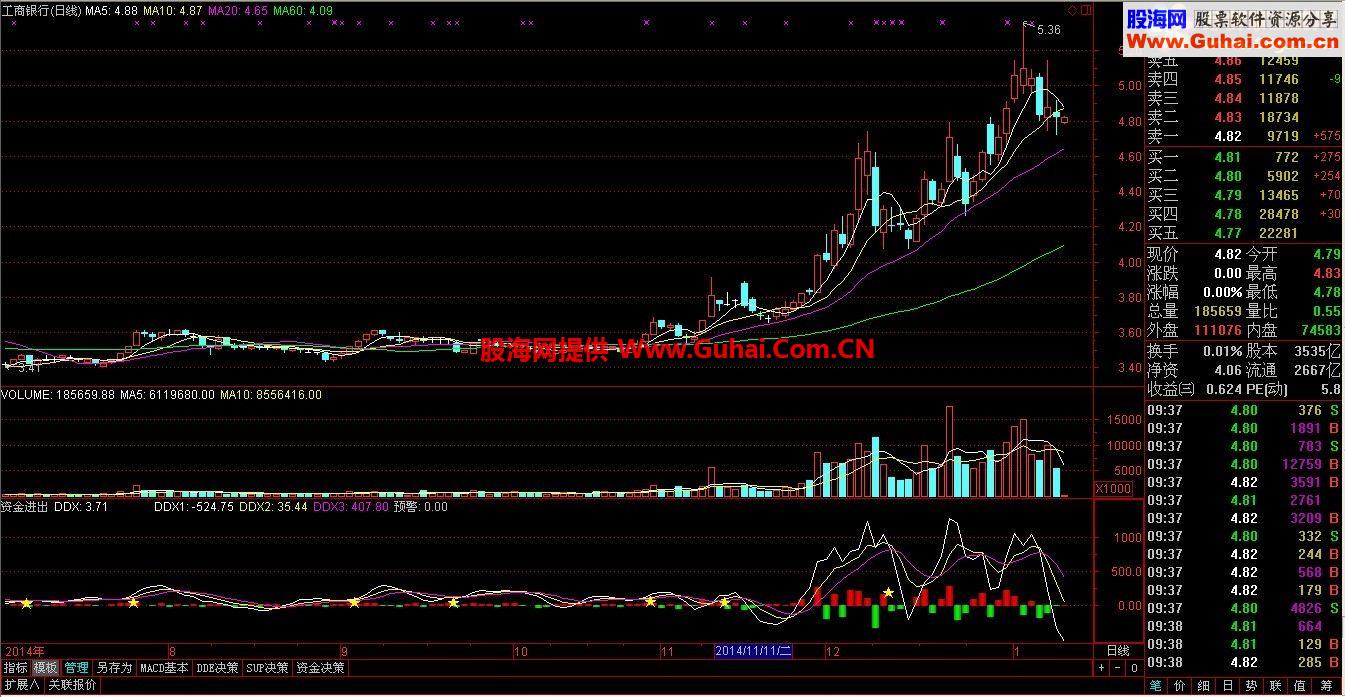Select the 09:38 tick row with volume 285

point(1244,662)
